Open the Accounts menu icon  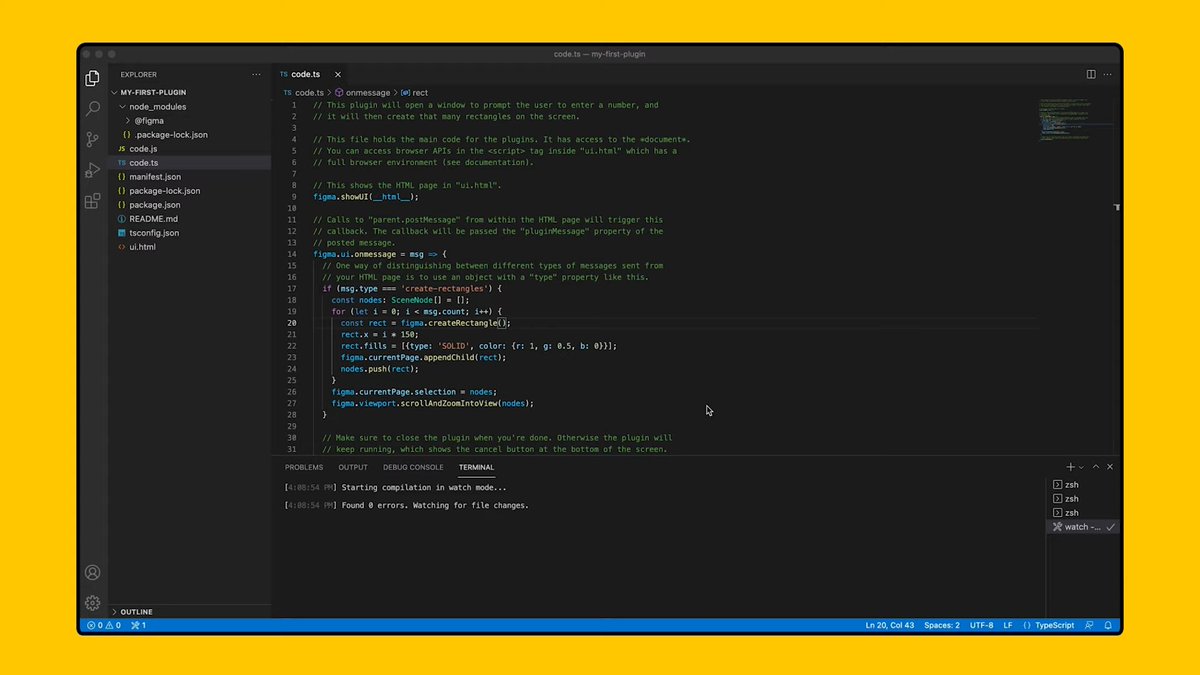pyautogui.click(x=92, y=573)
